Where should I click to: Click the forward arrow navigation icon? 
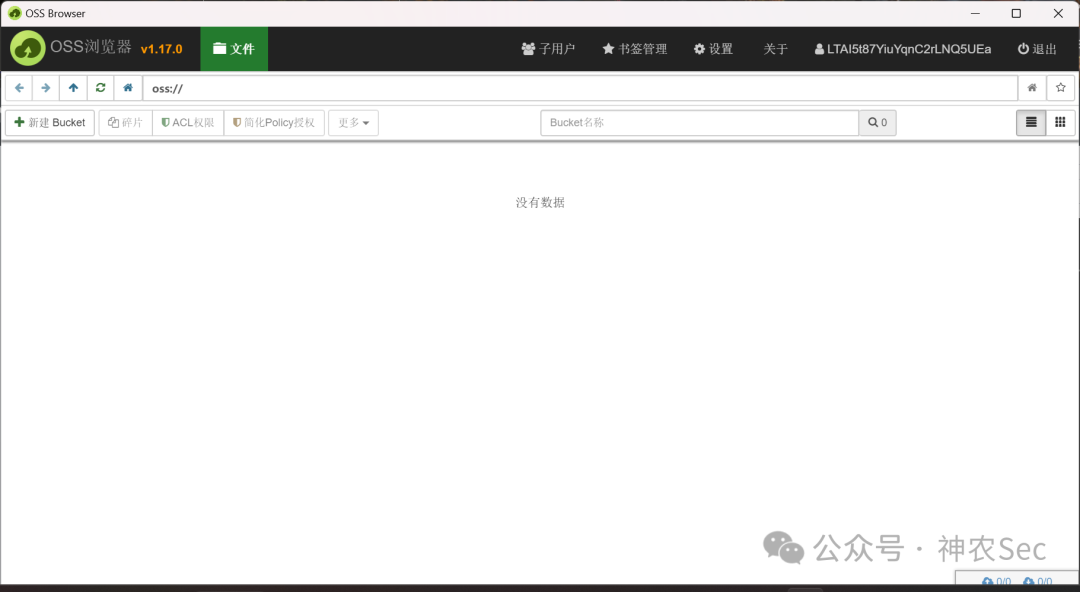pos(45,88)
